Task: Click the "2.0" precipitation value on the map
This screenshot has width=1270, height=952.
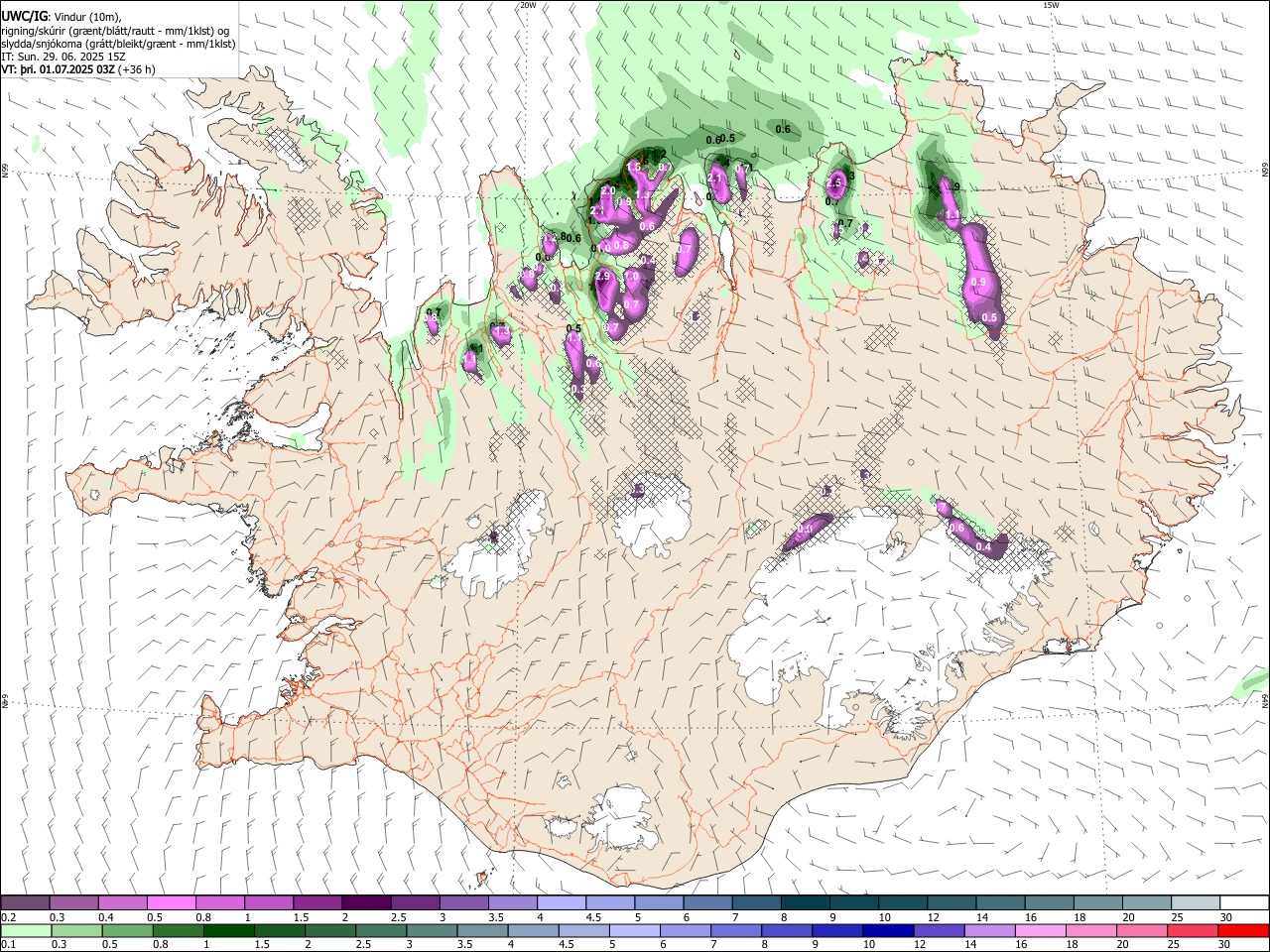Action: pos(608,190)
